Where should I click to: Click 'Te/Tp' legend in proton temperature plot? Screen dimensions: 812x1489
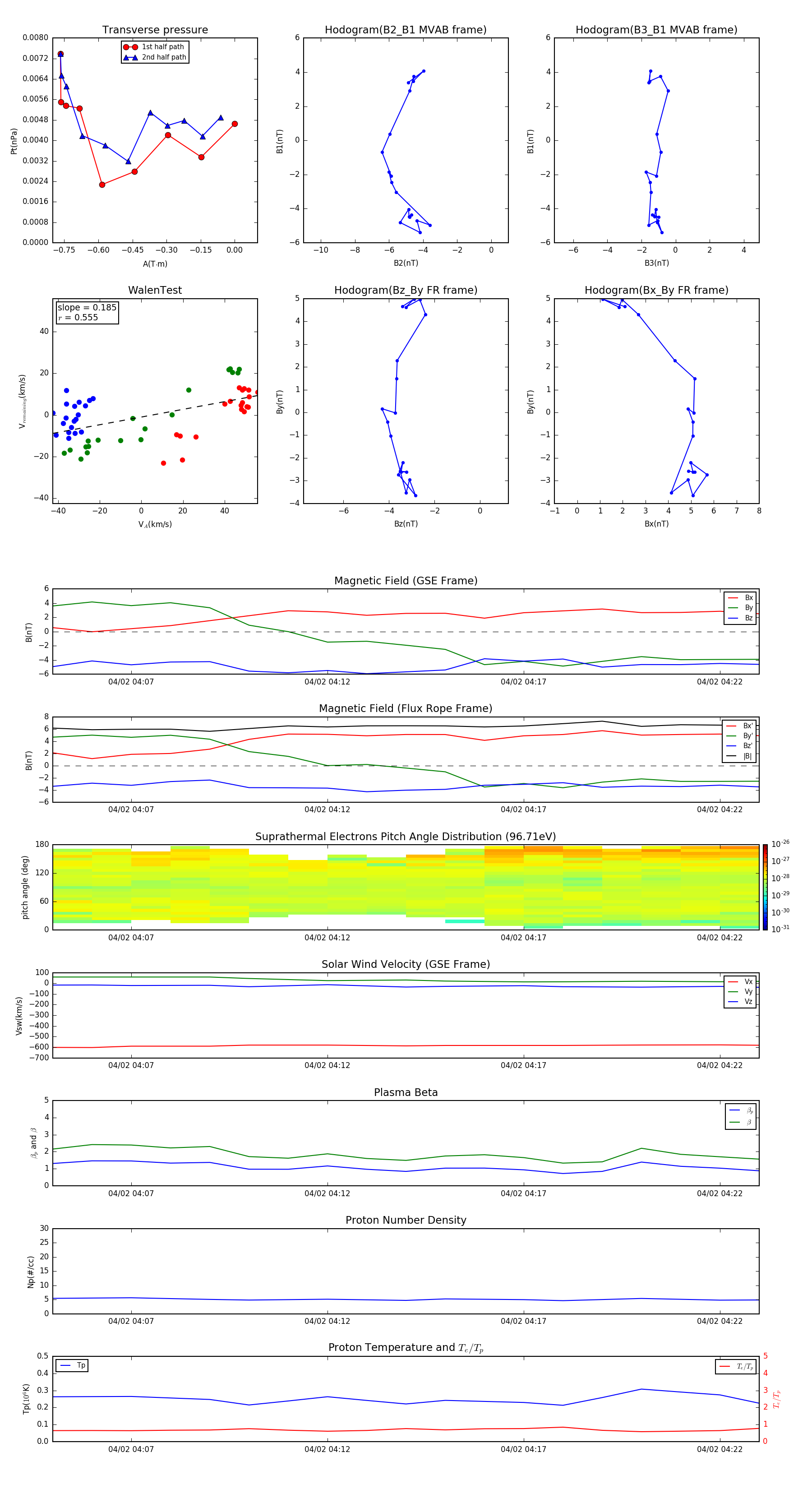coord(736,1367)
